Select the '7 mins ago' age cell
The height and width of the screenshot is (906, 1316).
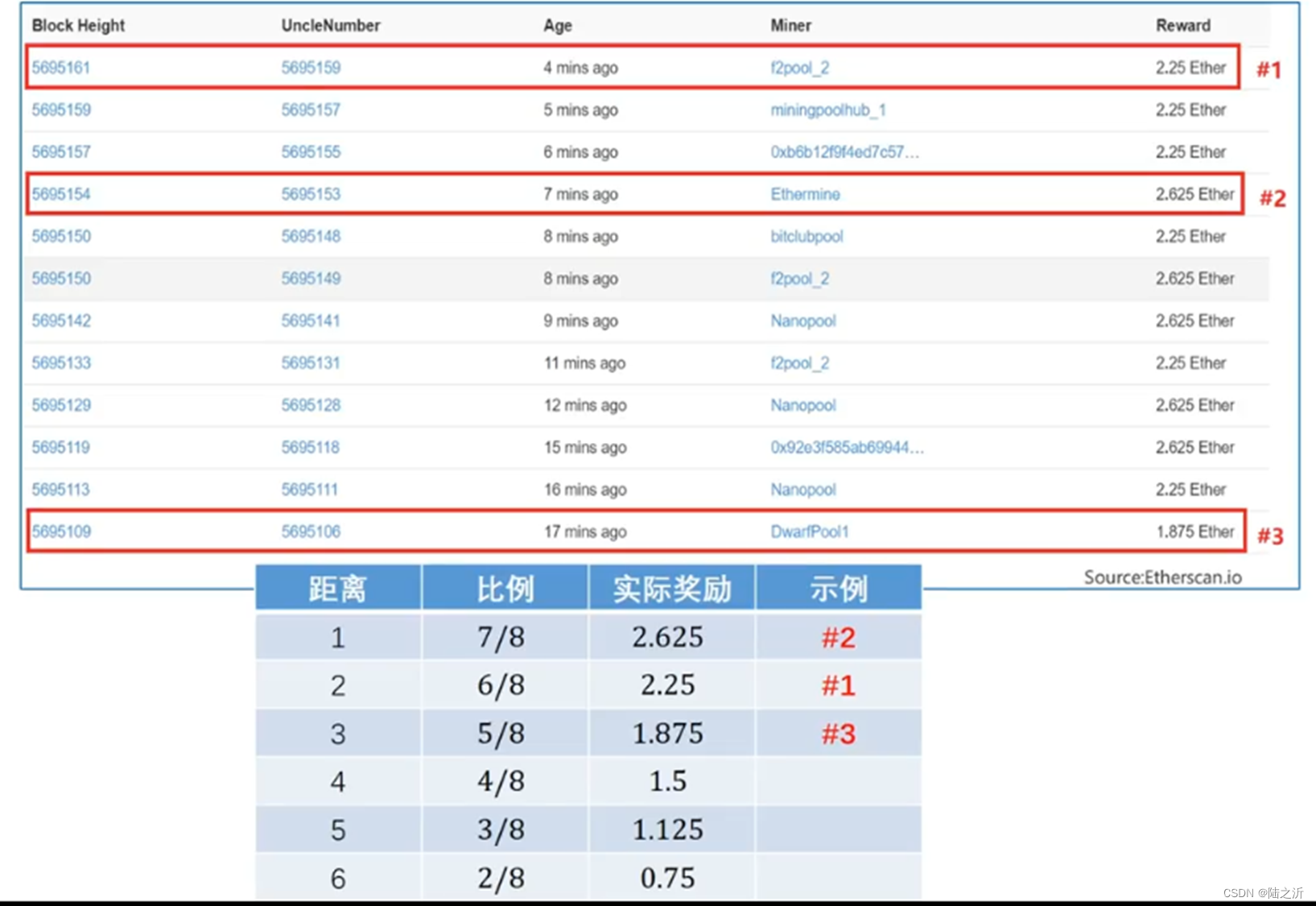click(580, 194)
